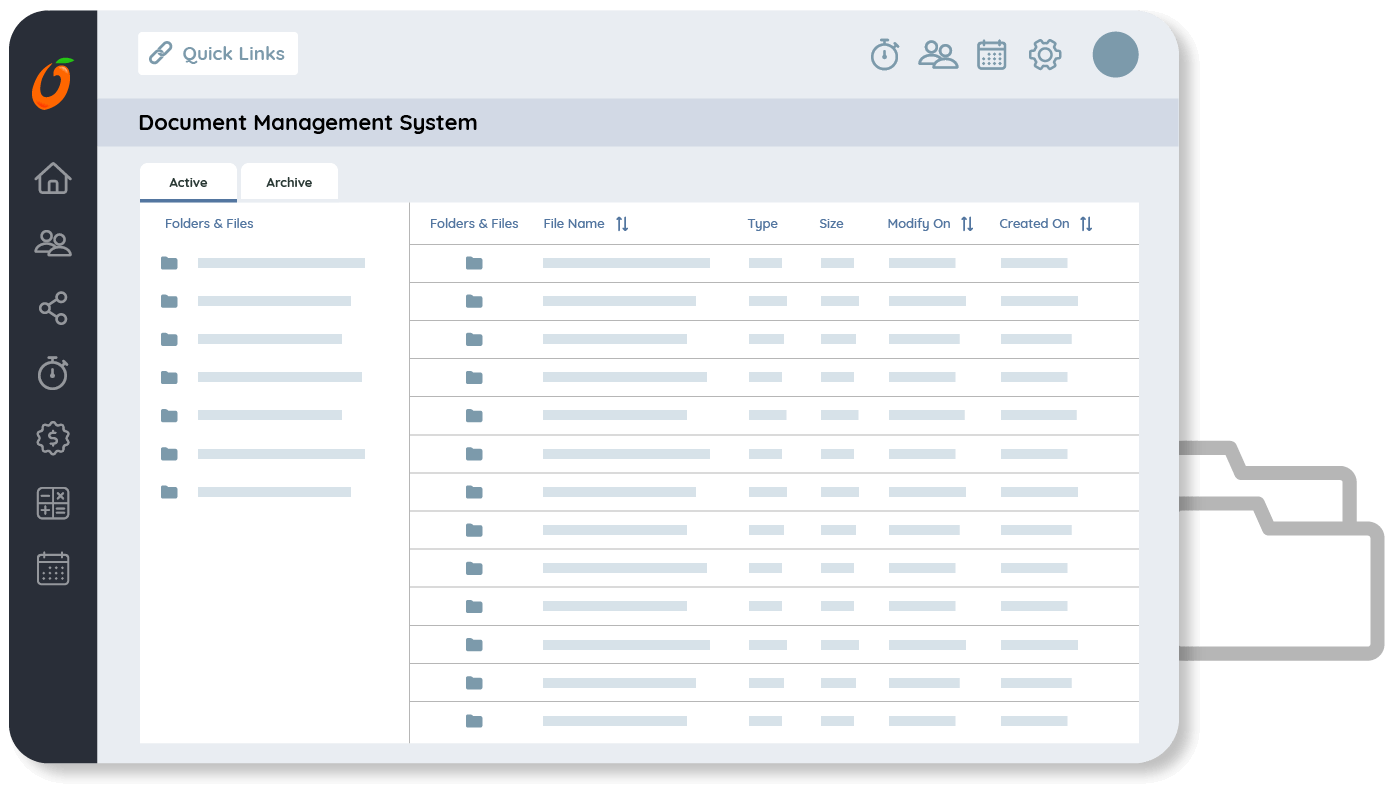Open the dollar gear icon in sidebar

pyautogui.click(x=53, y=438)
